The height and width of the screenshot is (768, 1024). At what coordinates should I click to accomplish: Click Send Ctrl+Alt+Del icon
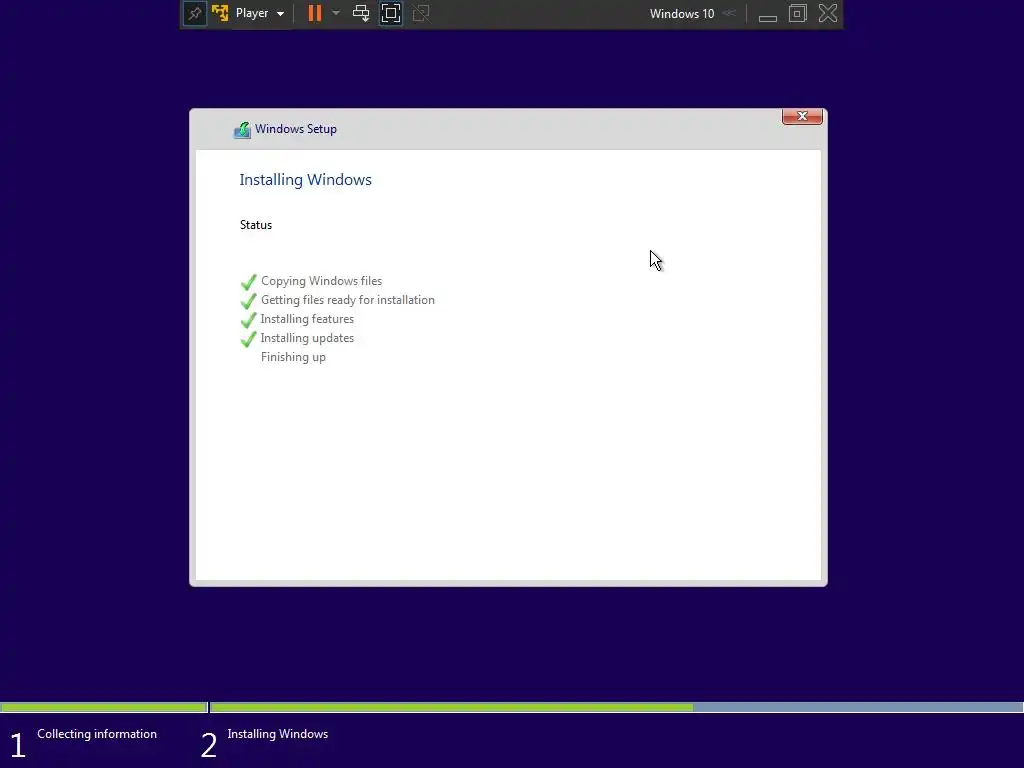[360, 13]
